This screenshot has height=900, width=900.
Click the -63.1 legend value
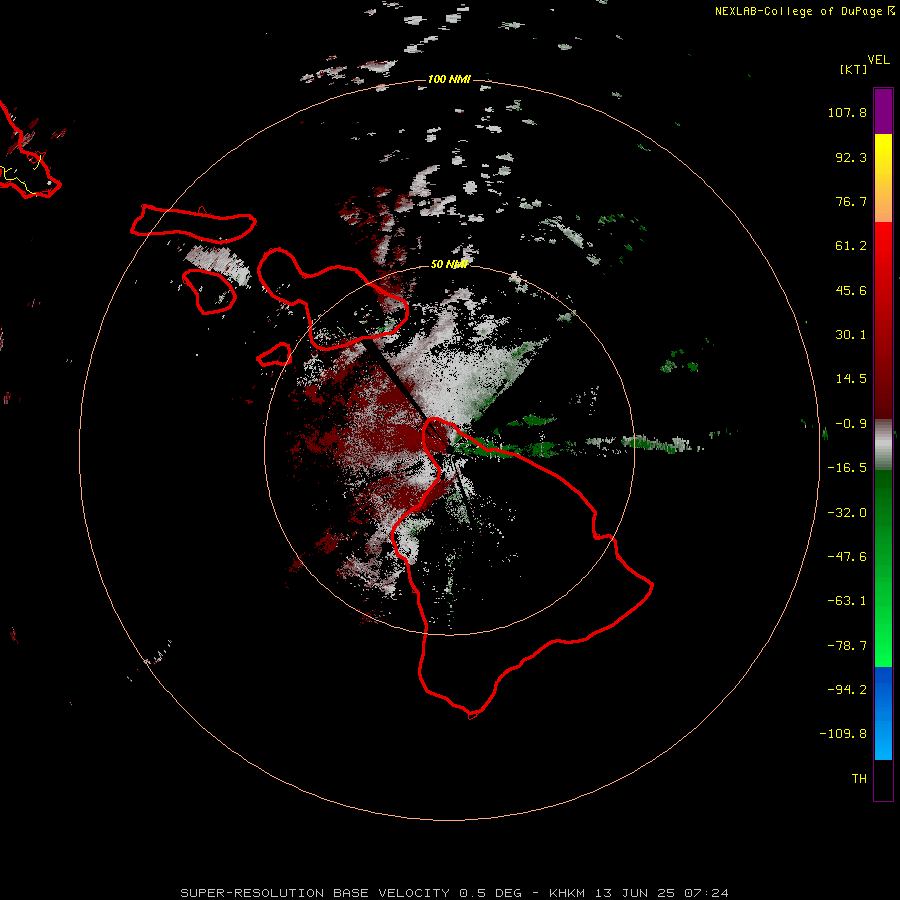point(847,601)
